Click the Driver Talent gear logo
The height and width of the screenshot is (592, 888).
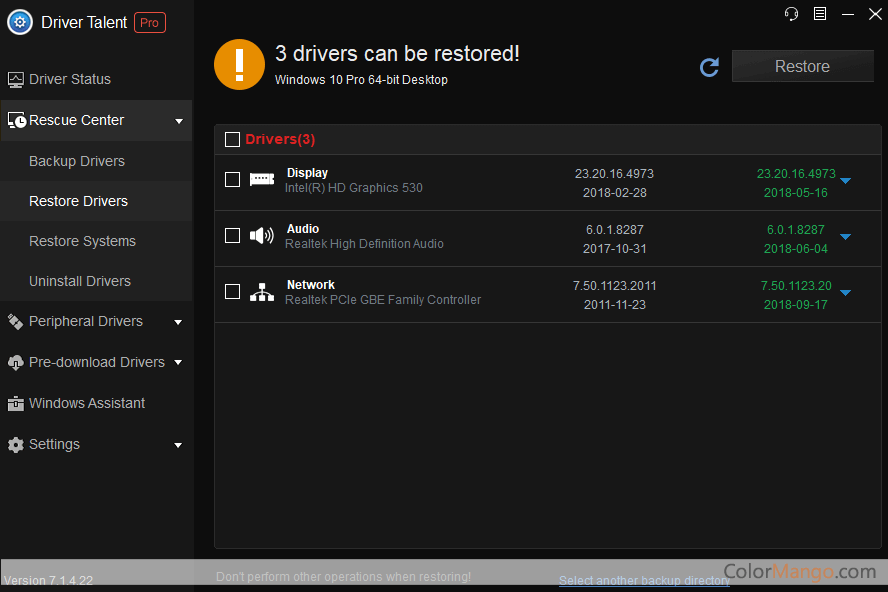20,22
